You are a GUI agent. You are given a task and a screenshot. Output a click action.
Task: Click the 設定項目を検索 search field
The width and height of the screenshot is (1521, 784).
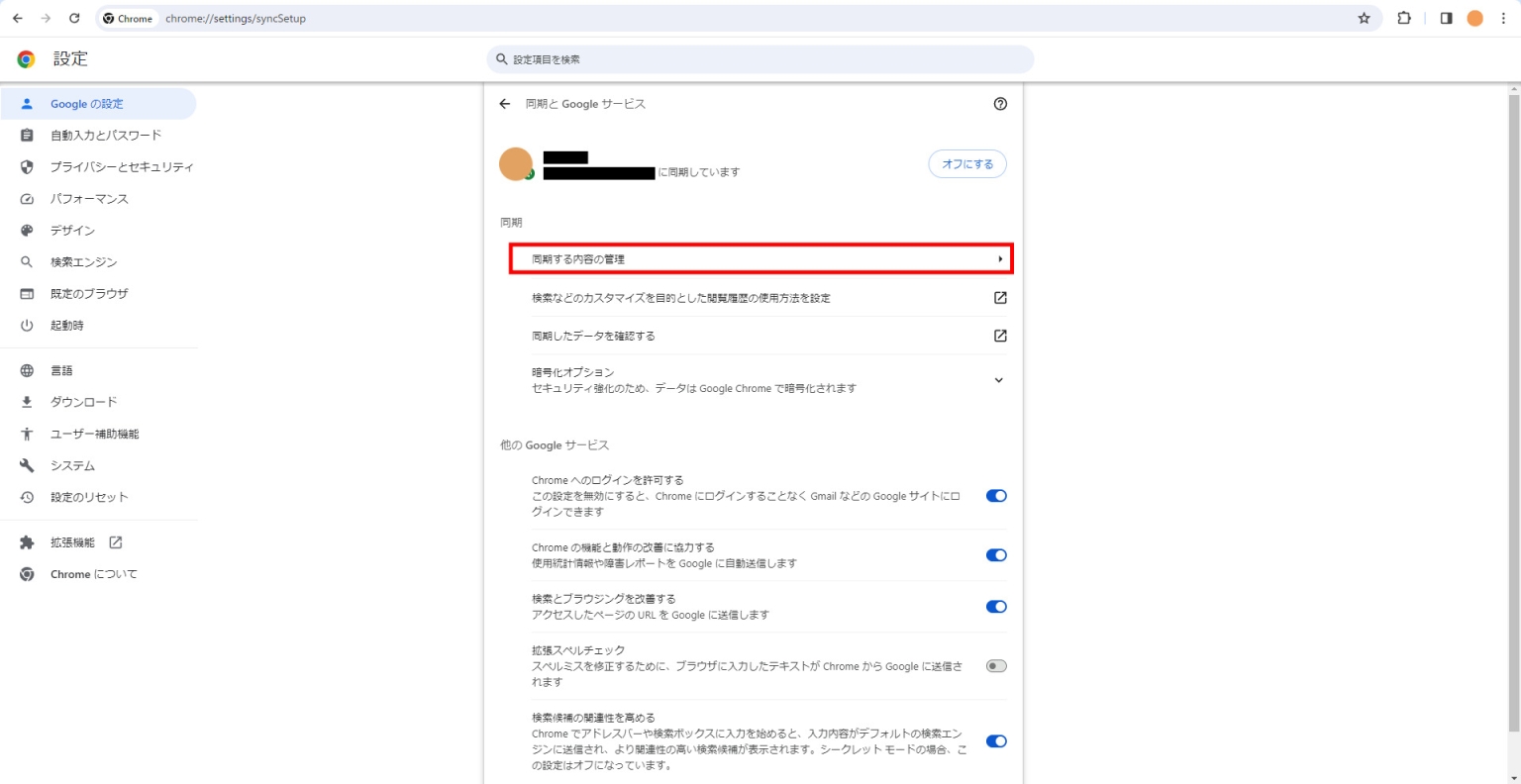click(x=760, y=59)
